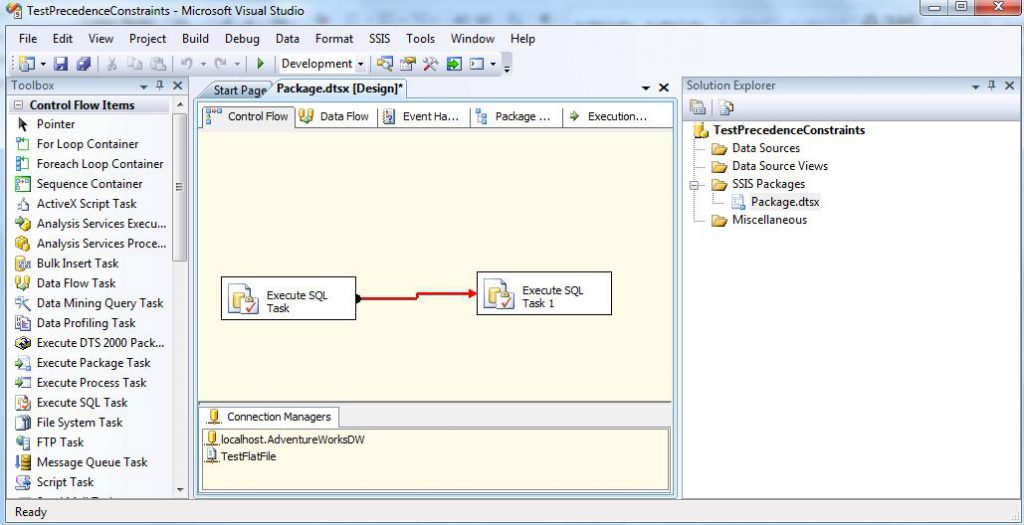1024x525 pixels.
Task: Toggle auto-hide pin on Toolbox panel
Action: 160,86
